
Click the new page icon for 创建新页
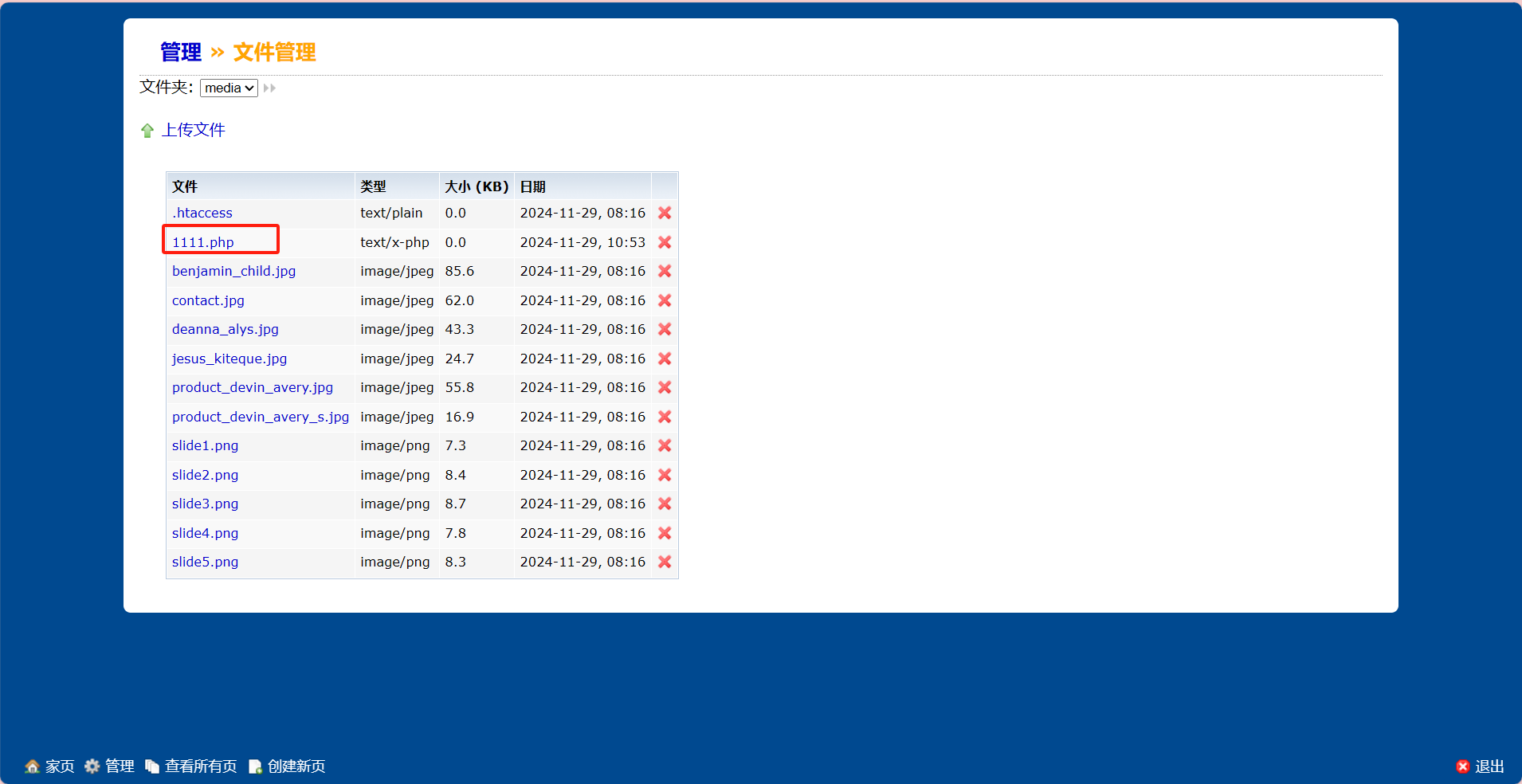tap(255, 766)
